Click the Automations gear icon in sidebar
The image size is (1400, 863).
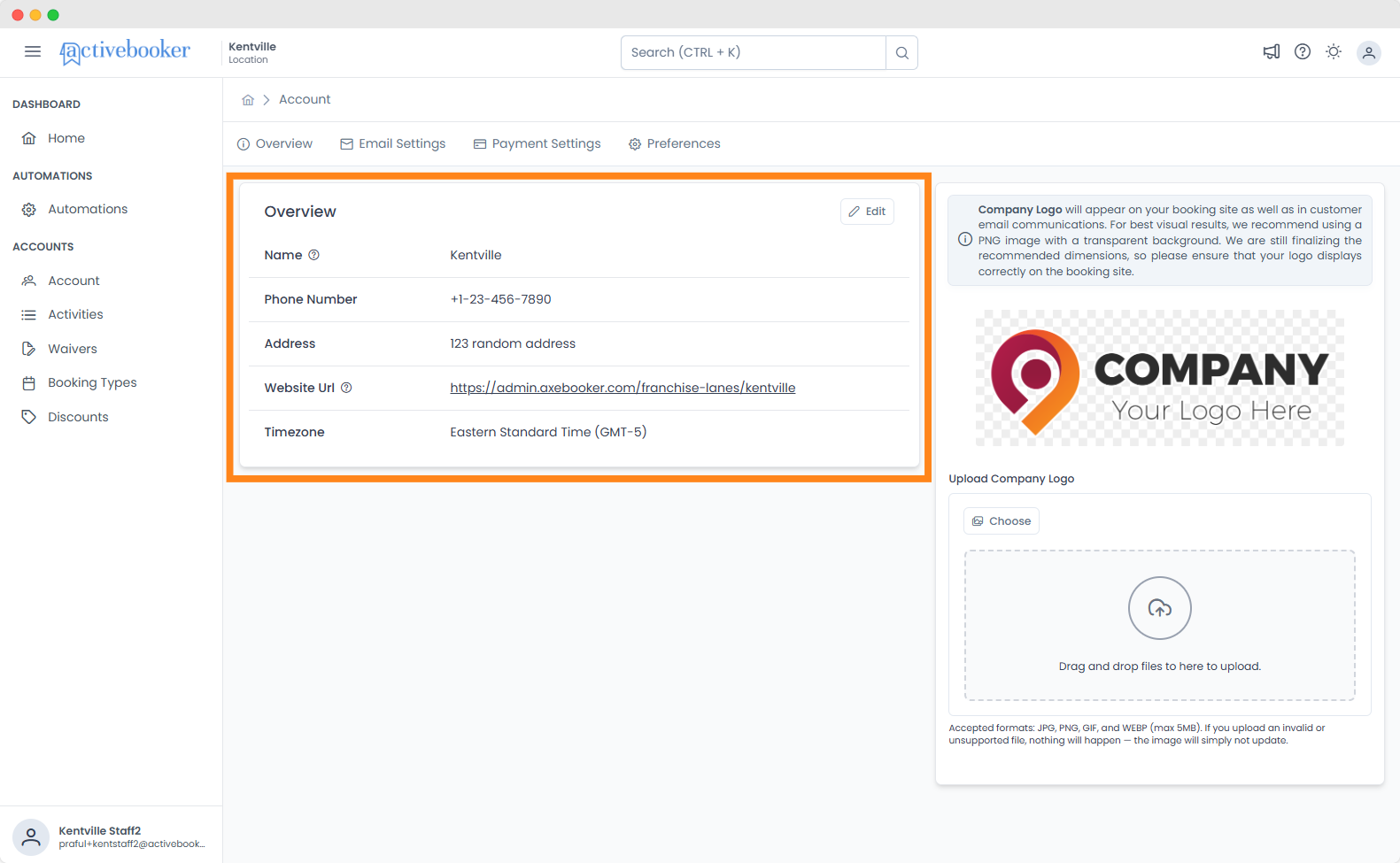point(29,210)
